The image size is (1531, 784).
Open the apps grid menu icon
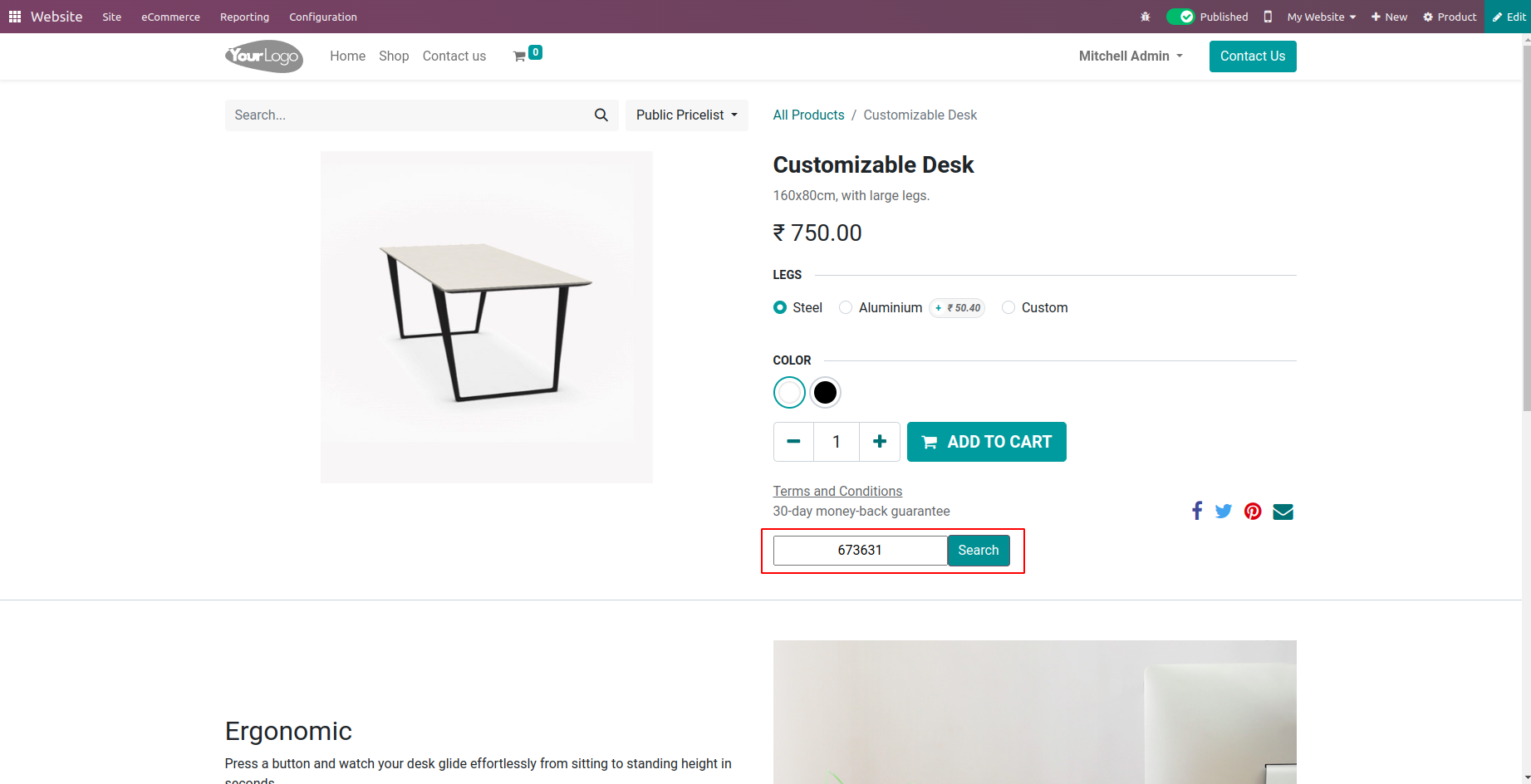[15, 17]
